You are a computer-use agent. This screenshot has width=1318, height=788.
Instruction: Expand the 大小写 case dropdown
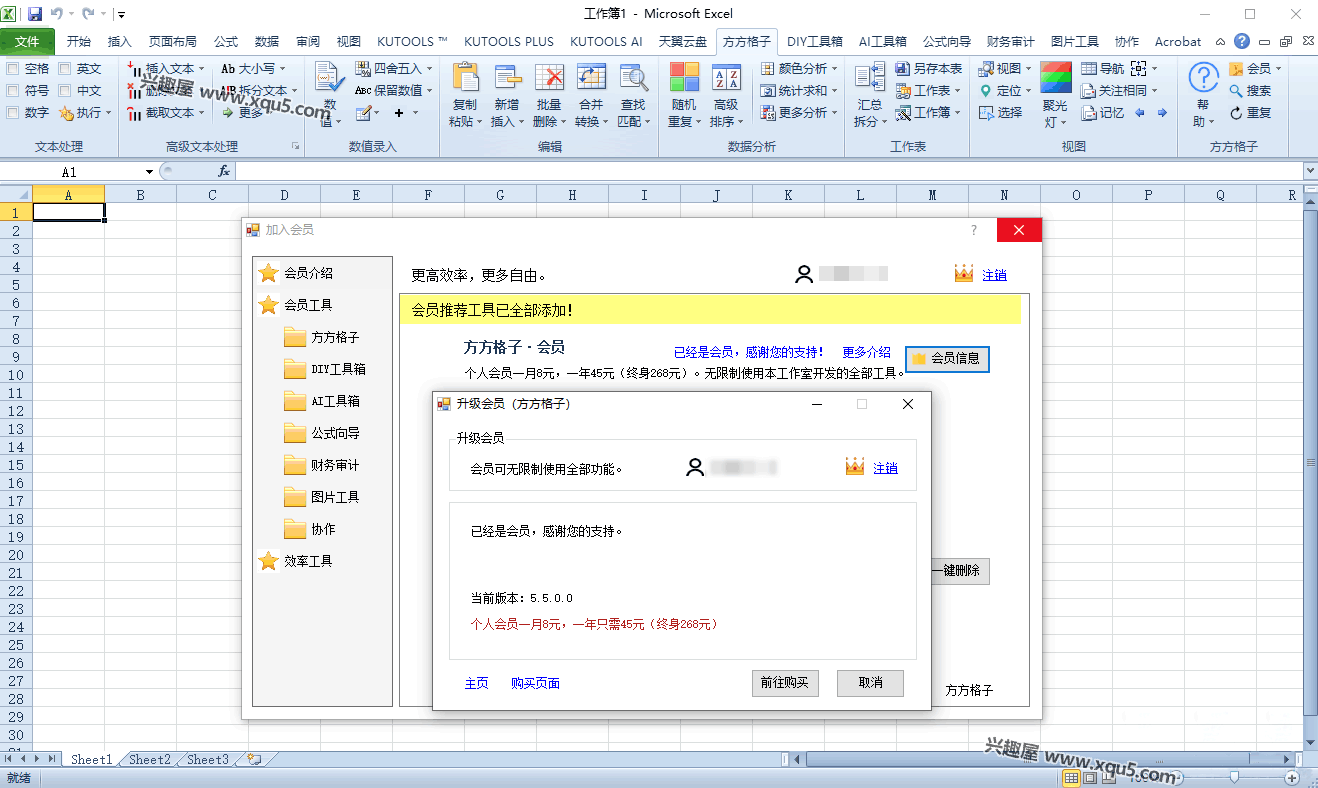pos(282,69)
